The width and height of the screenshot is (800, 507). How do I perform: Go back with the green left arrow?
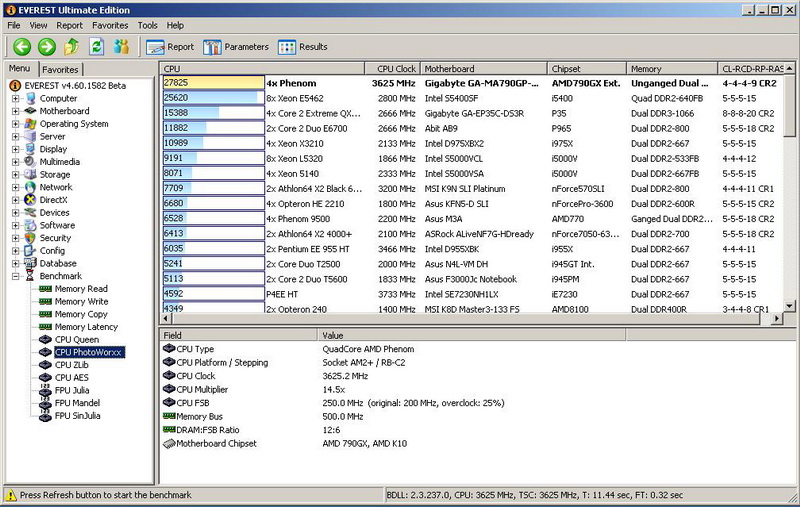[x=22, y=47]
